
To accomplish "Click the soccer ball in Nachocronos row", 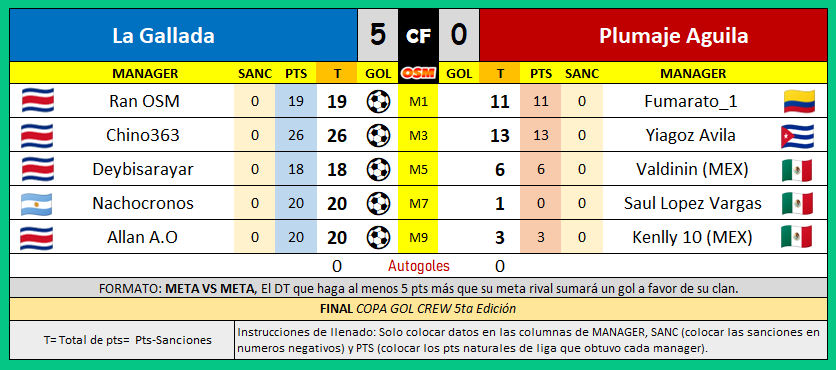I will coord(378,203).
